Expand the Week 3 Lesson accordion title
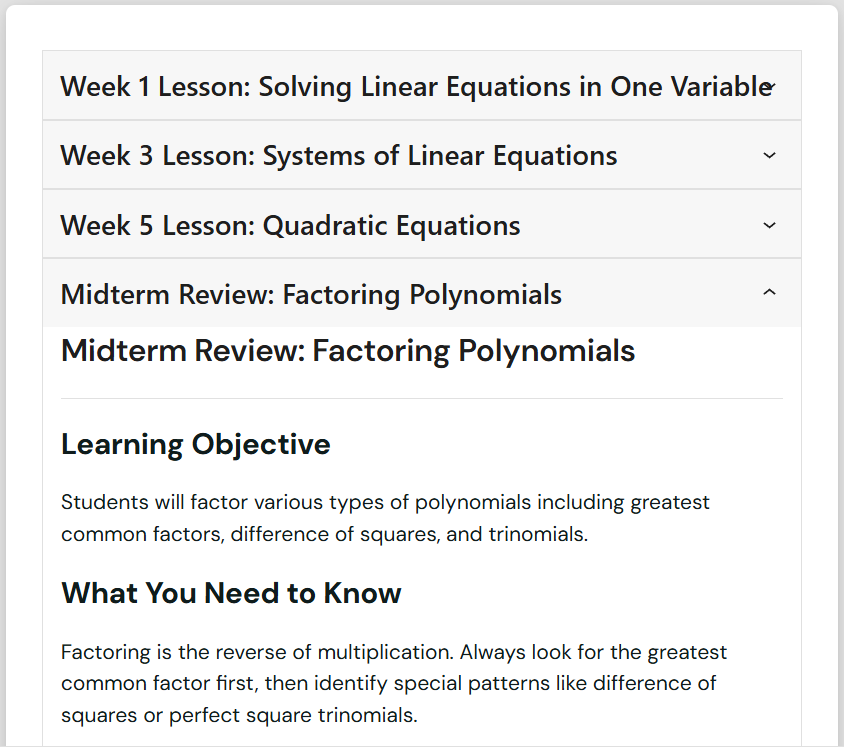Image resolution: width=844 pixels, height=752 pixels. 339,156
